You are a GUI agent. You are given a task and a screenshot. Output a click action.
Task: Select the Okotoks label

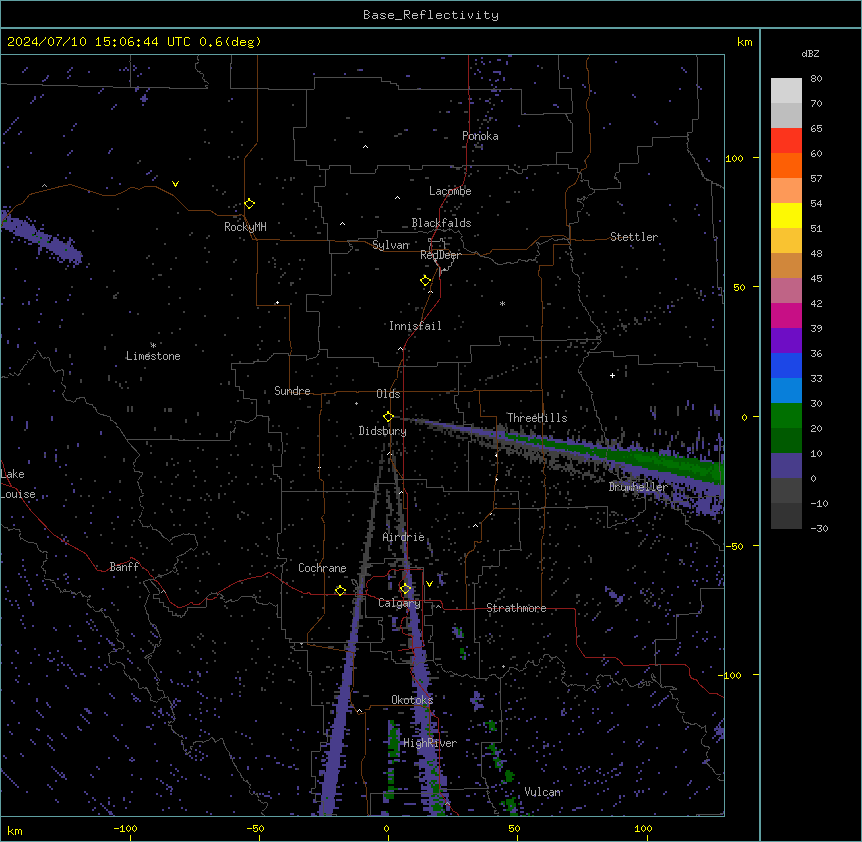point(412,700)
